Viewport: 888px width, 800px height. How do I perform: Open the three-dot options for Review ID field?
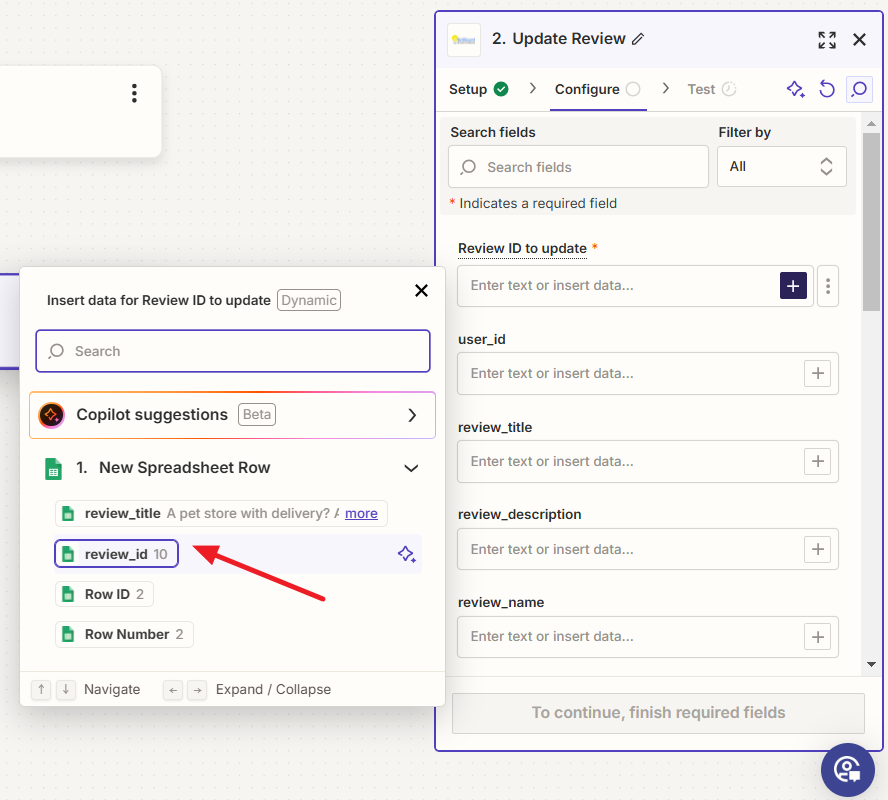point(828,286)
